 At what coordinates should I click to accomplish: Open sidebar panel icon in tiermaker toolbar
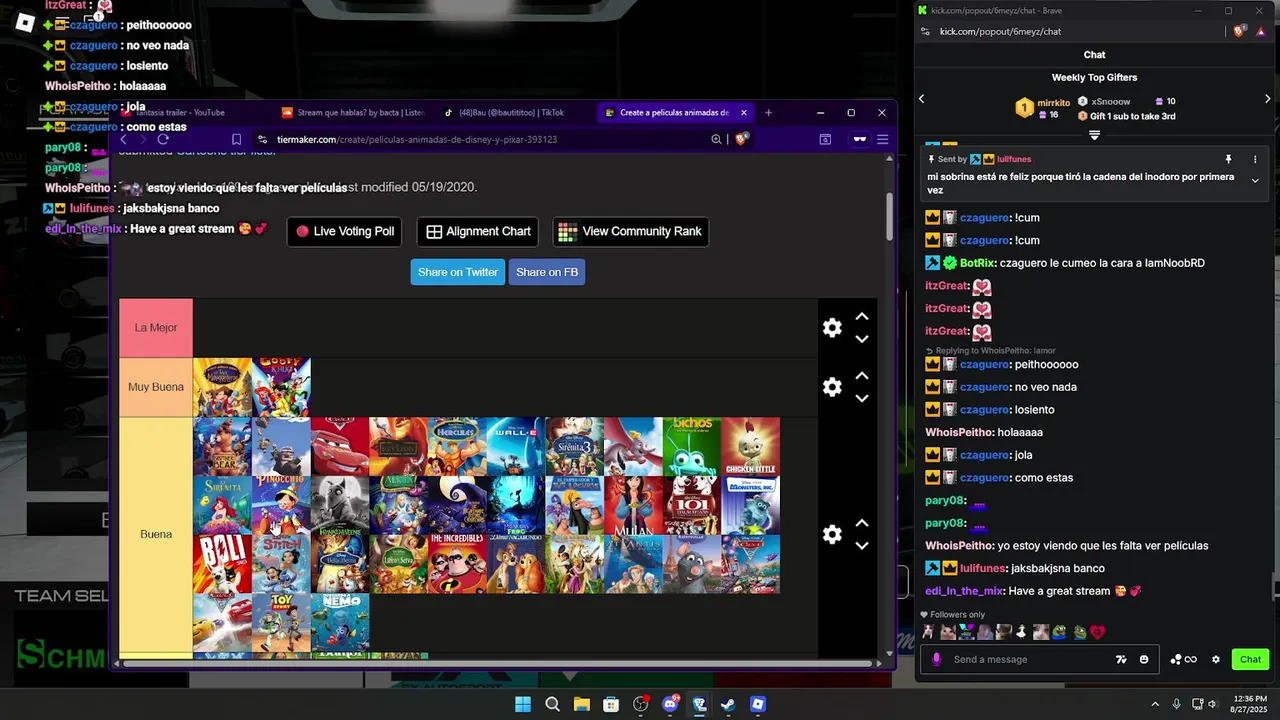[x=825, y=139]
